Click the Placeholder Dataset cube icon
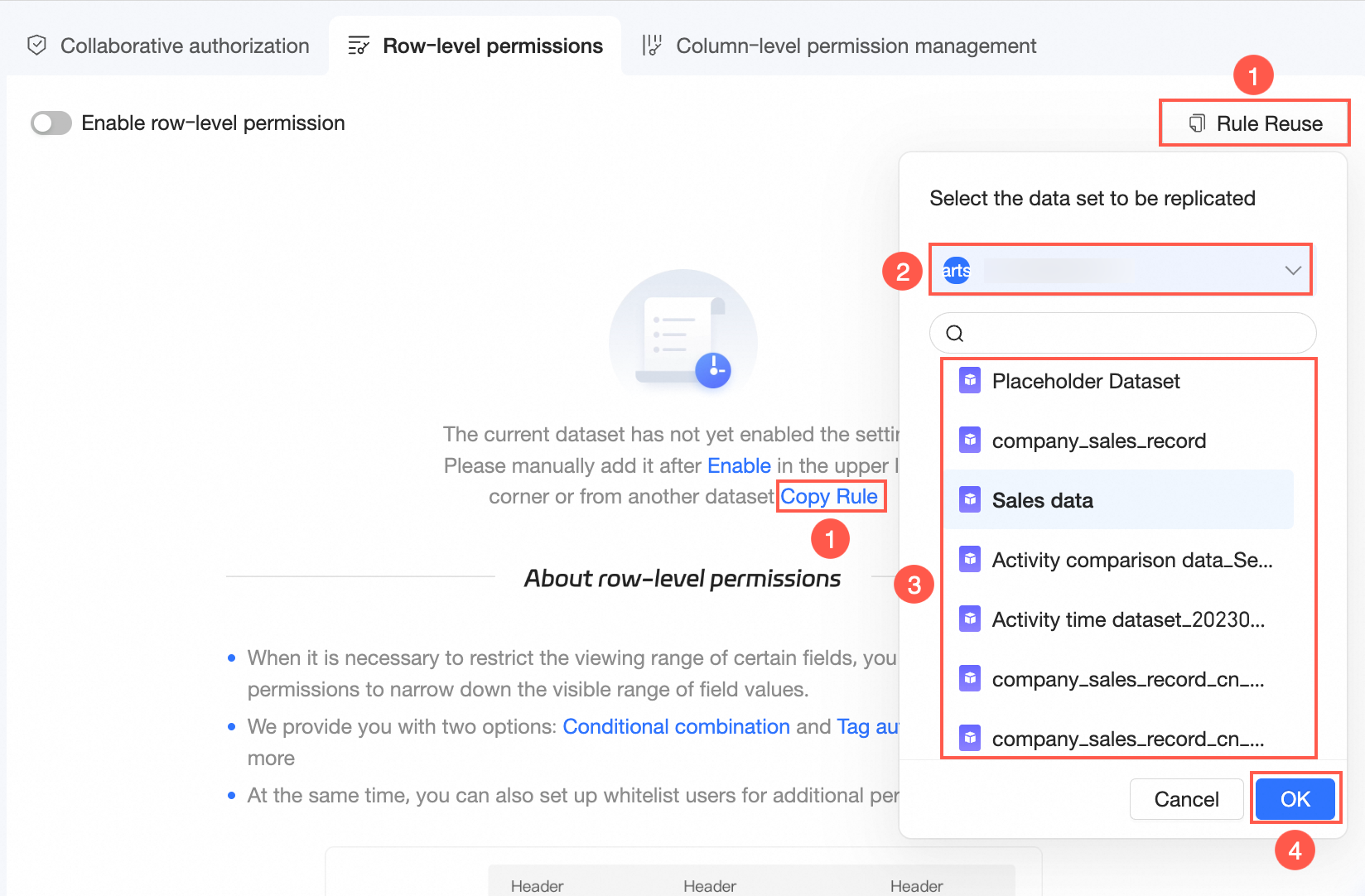Viewport: 1365px width, 896px height. pos(970,381)
